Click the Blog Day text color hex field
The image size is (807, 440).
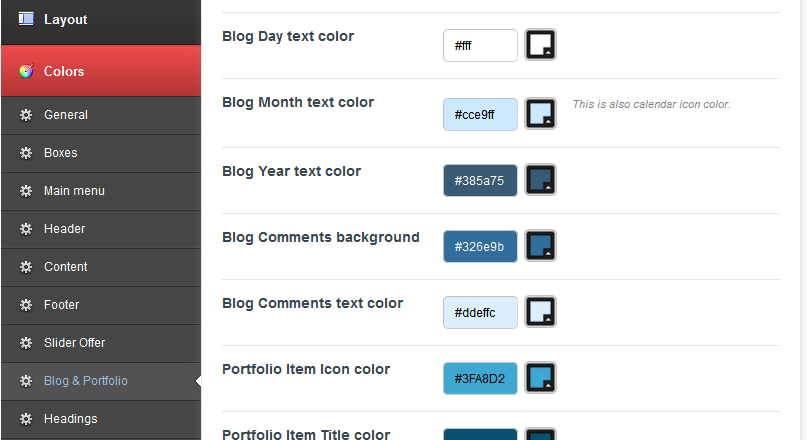tap(480, 45)
